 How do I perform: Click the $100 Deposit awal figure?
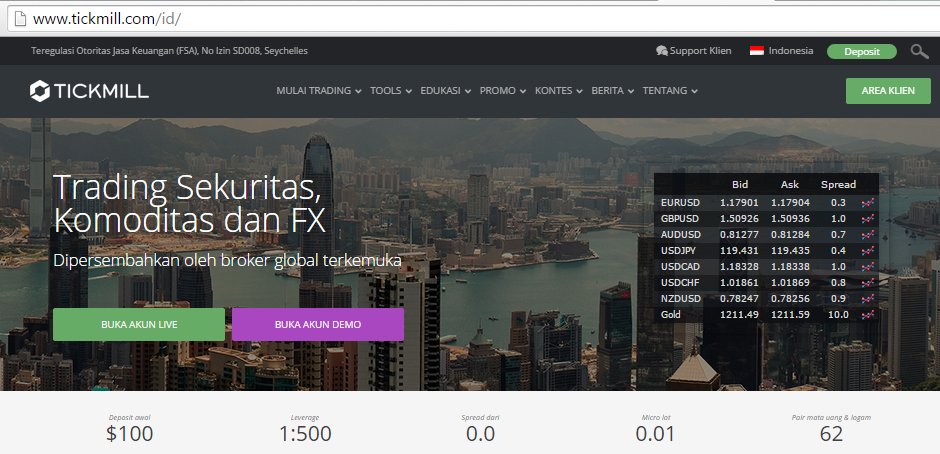tap(129, 434)
